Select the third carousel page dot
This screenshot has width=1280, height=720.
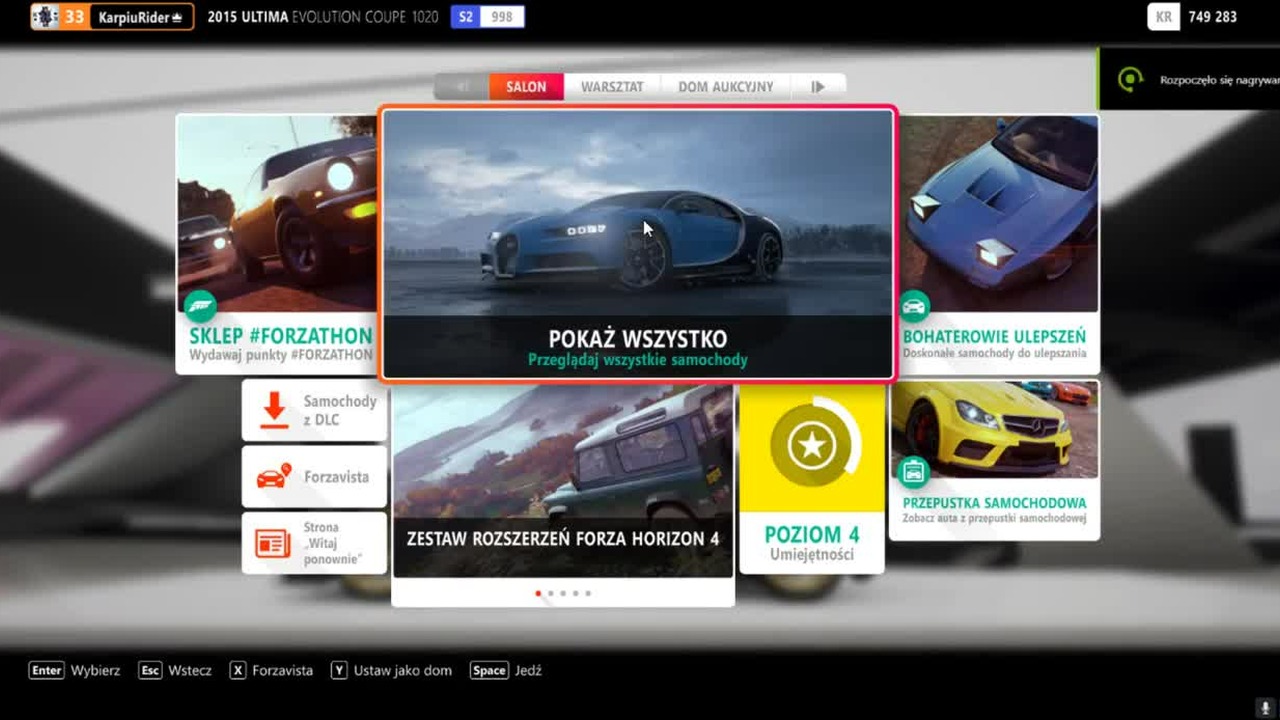(563, 593)
